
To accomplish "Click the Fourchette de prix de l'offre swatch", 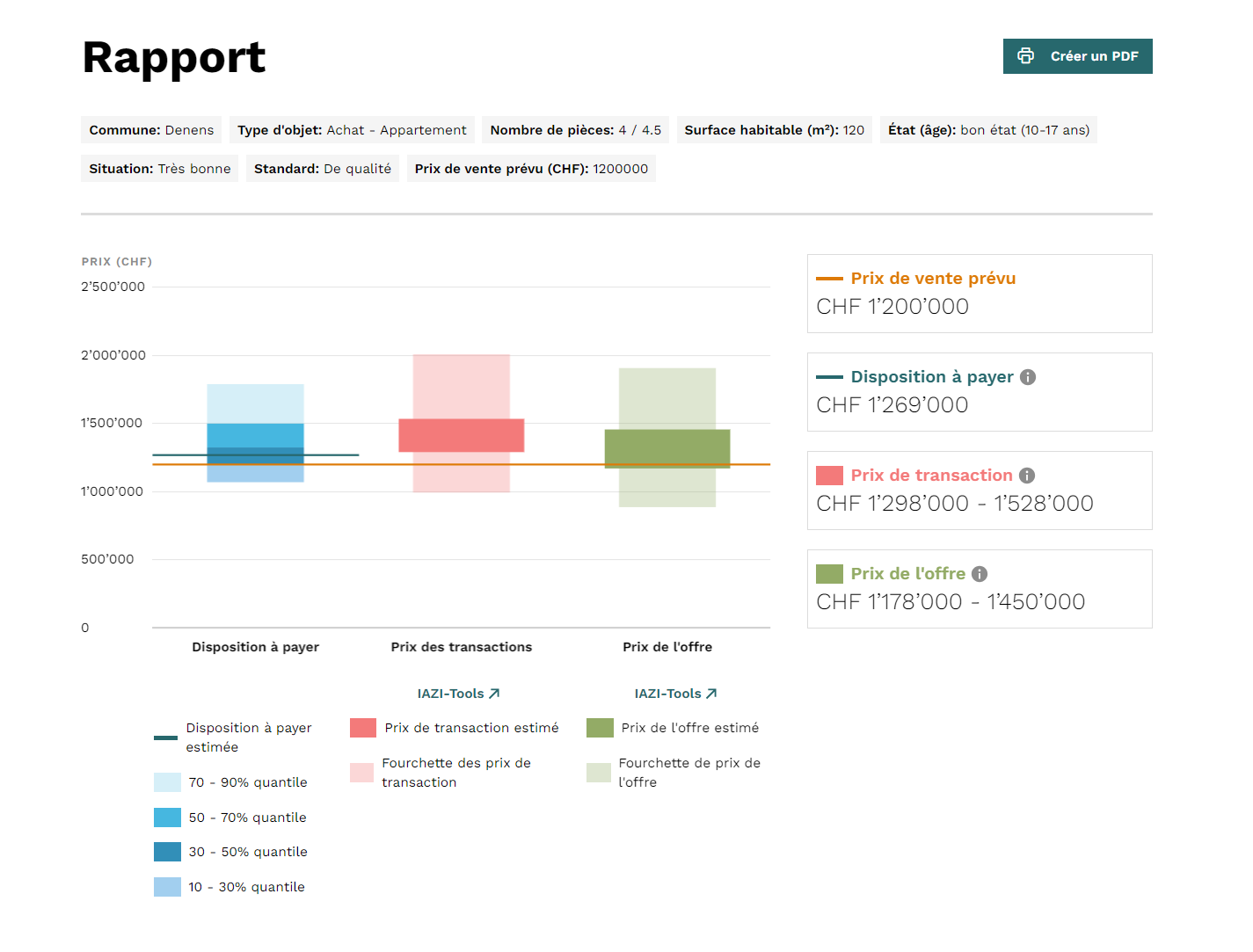I will pyautogui.click(x=598, y=773).
